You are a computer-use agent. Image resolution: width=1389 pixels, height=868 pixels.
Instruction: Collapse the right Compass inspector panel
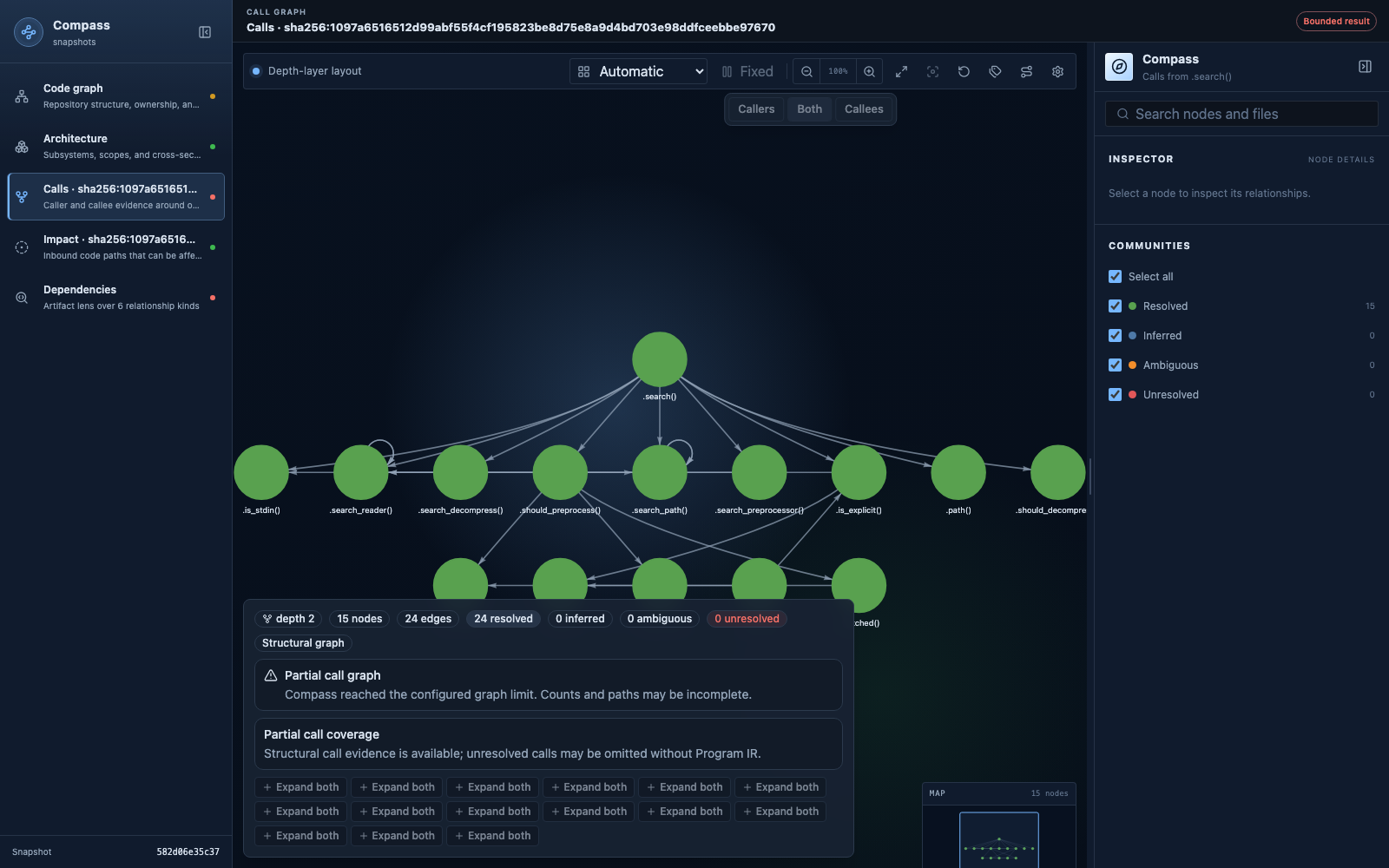click(1365, 66)
